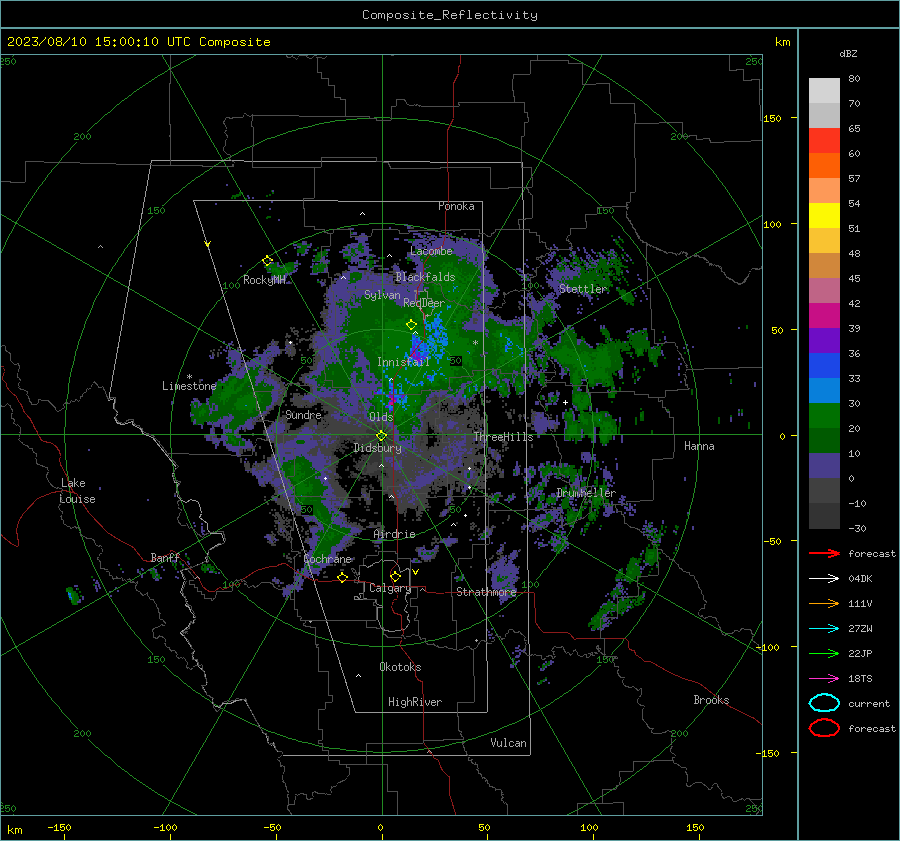Click the green 22JP arrow symbol
This screenshot has height=841, width=900.
tap(824, 653)
